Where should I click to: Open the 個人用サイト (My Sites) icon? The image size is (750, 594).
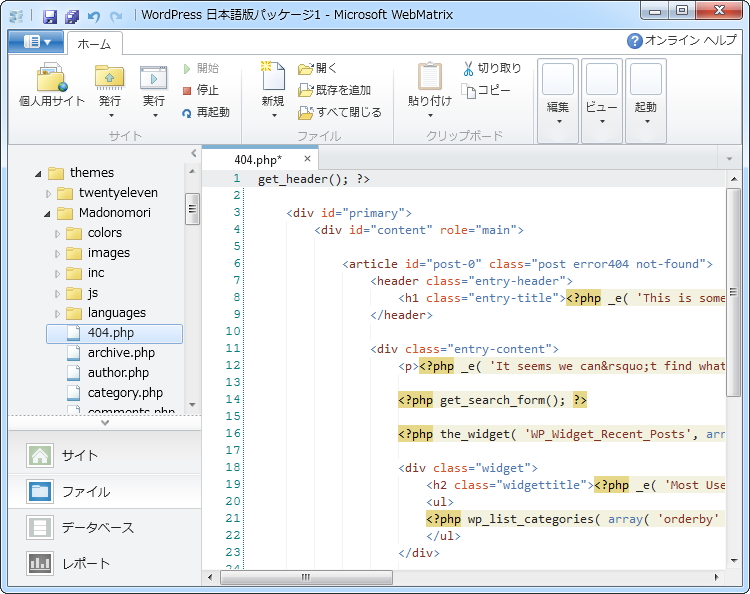coord(52,77)
